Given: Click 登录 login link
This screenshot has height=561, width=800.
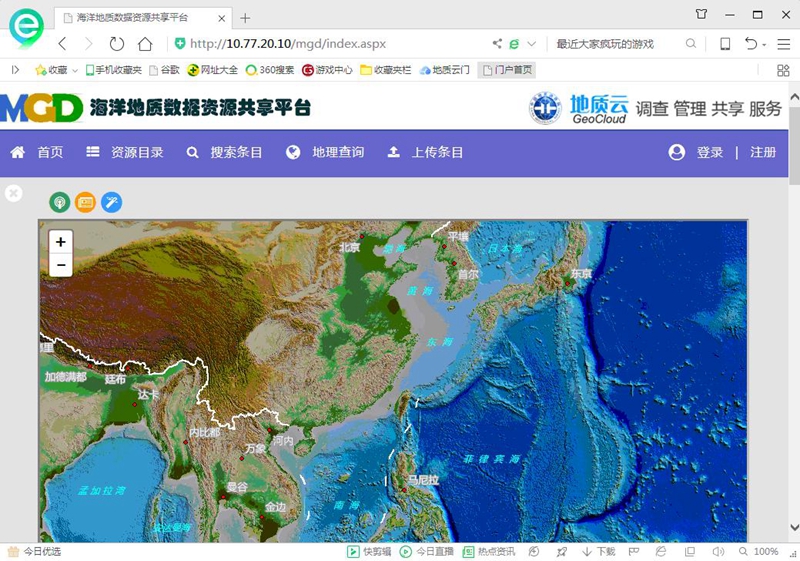Looking at the screenshot, I should tap(697, 152).
